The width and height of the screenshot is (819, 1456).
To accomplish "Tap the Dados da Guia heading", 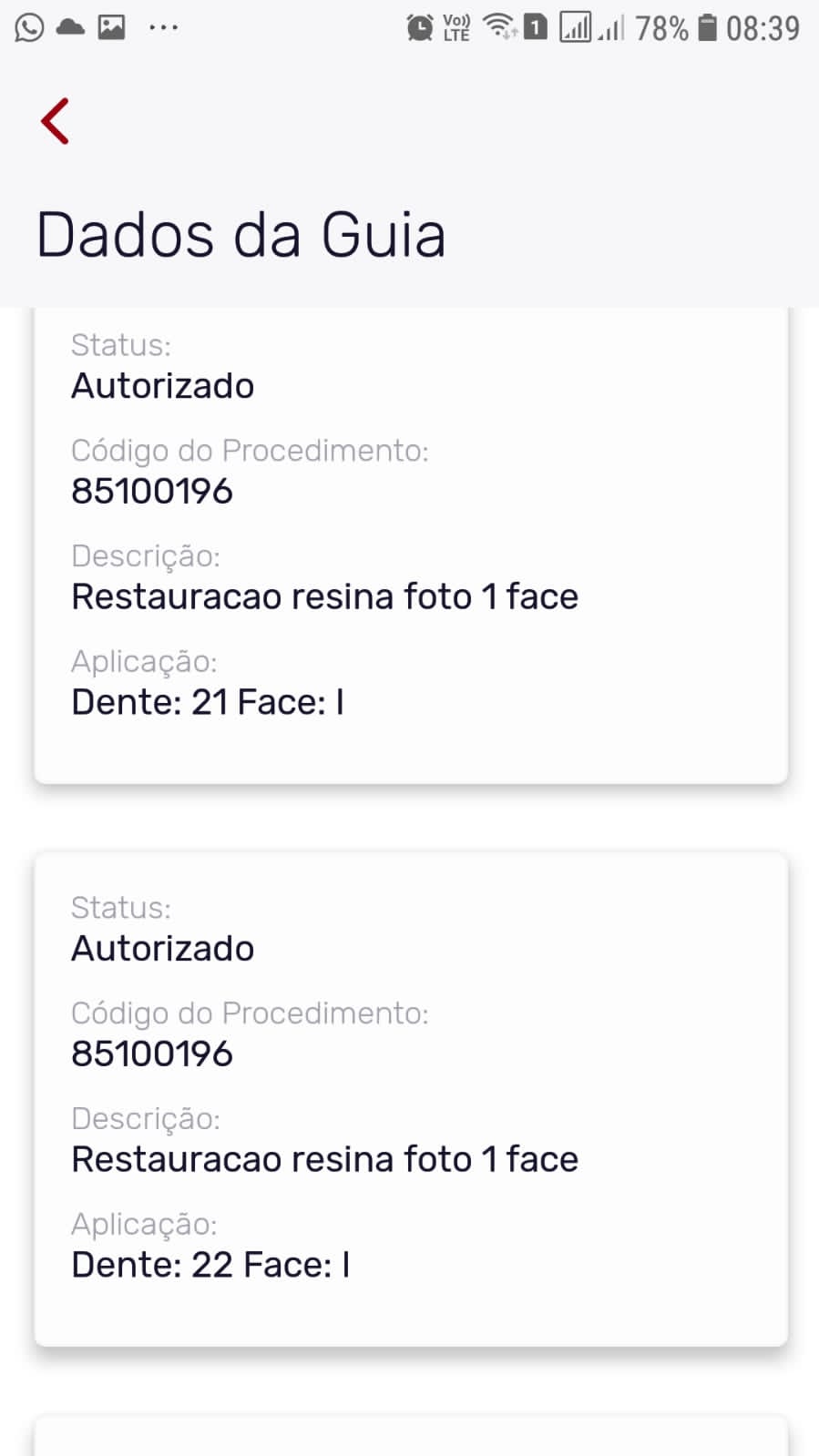I will 241,235.
